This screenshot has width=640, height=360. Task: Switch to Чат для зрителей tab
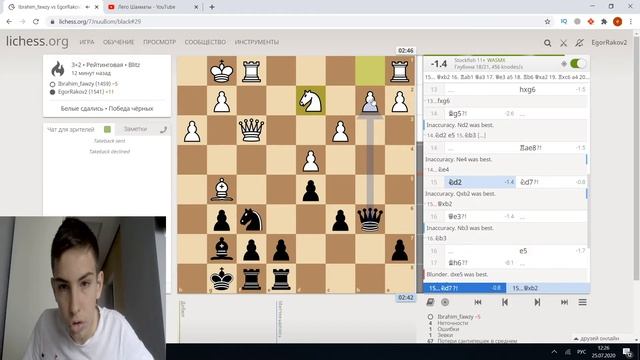click(x=71, y=129)
